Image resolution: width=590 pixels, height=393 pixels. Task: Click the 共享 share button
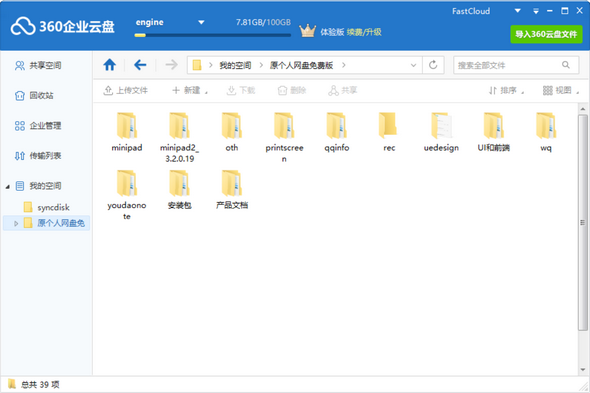click(x=342, y=90)
